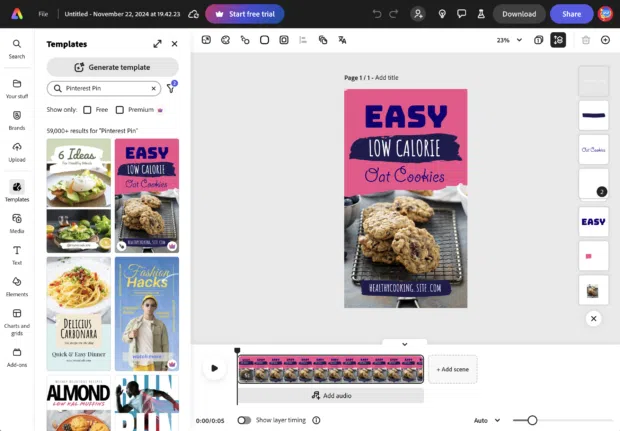Image resolution: width=620 pixels, height=431 pixels.
Task: Invite collaborators with the add-person icon
Action: pos(418,14)
